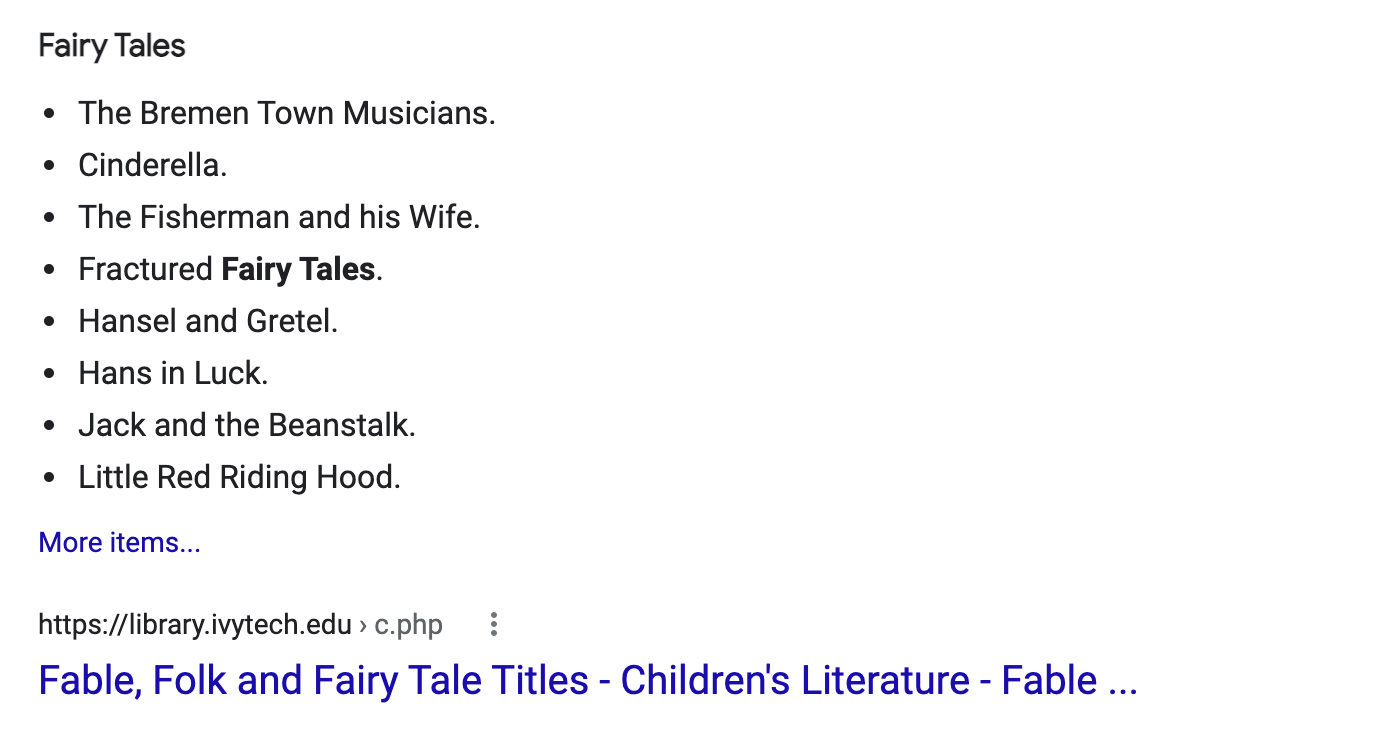Select Jack and the Beanstalk item
The width and height of the screenshot is (1400, 750).
247,425
